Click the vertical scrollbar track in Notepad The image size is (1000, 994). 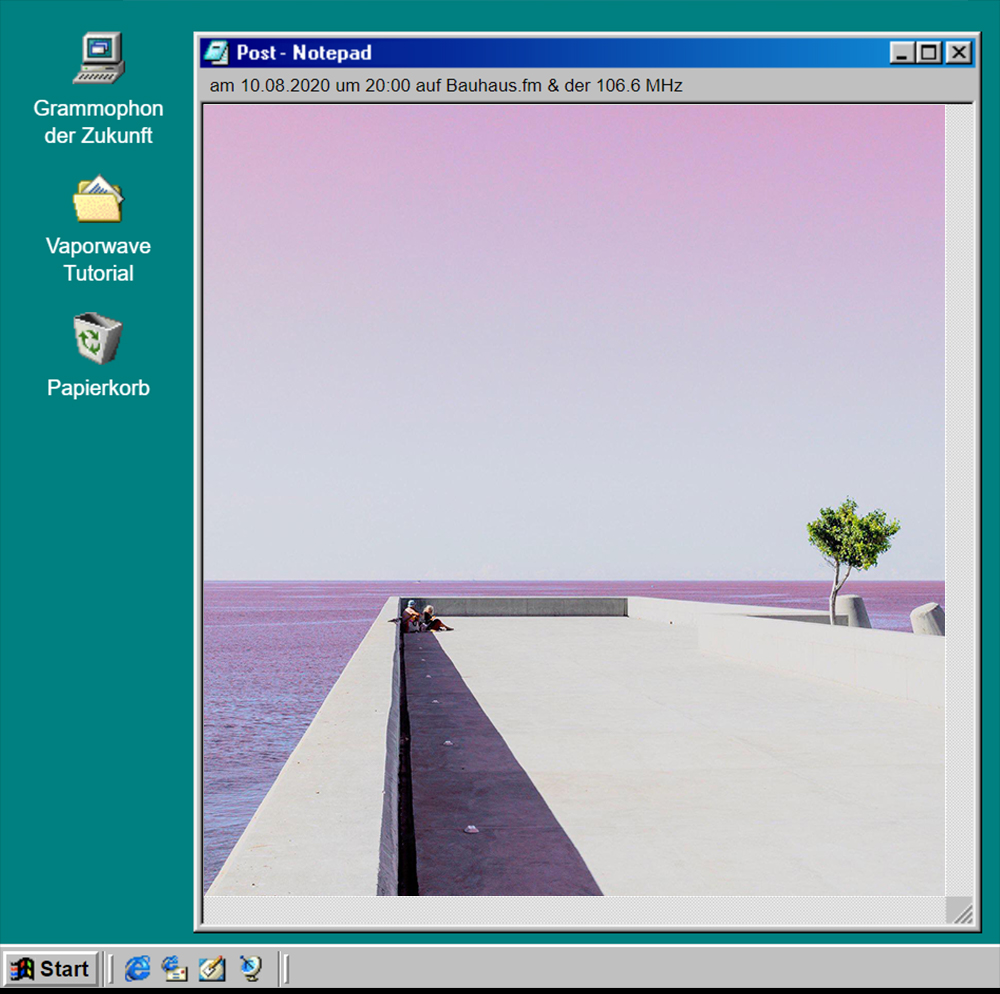[x=958, y=500]
